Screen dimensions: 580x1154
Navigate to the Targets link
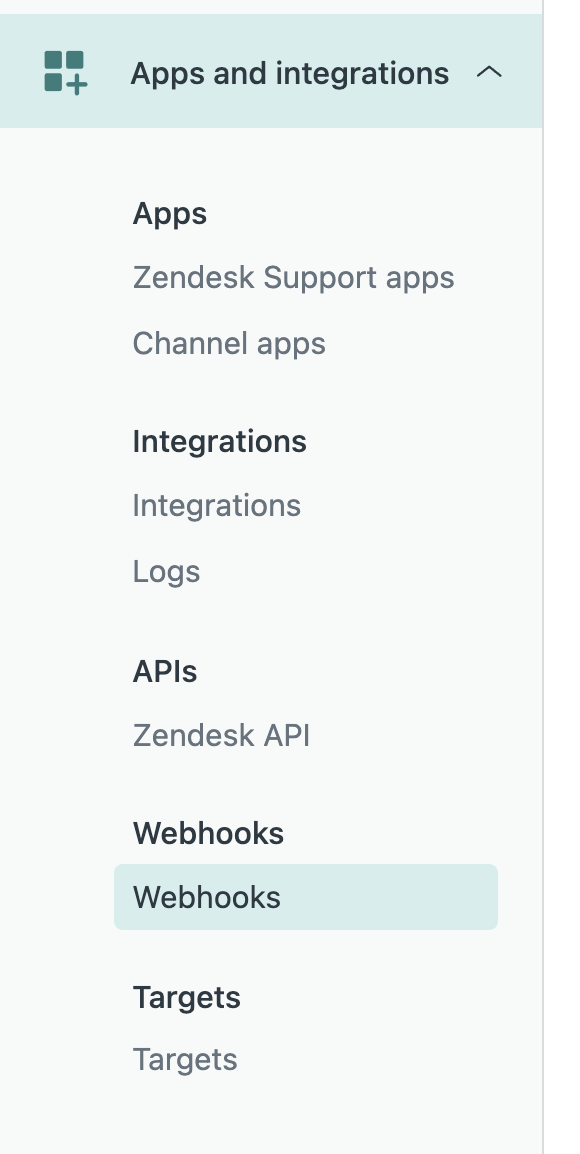[185, 1060]
